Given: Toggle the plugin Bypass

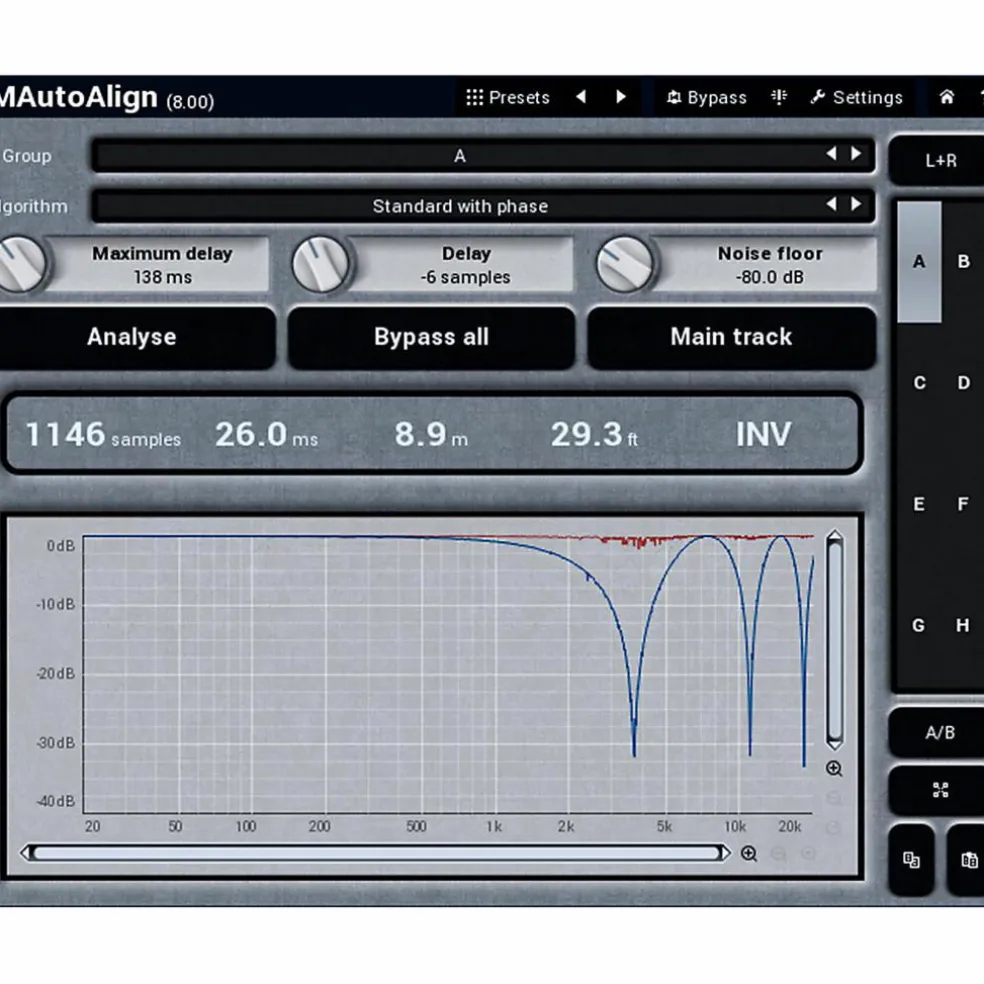Looking at the screenshot, I should coord(707,97).
